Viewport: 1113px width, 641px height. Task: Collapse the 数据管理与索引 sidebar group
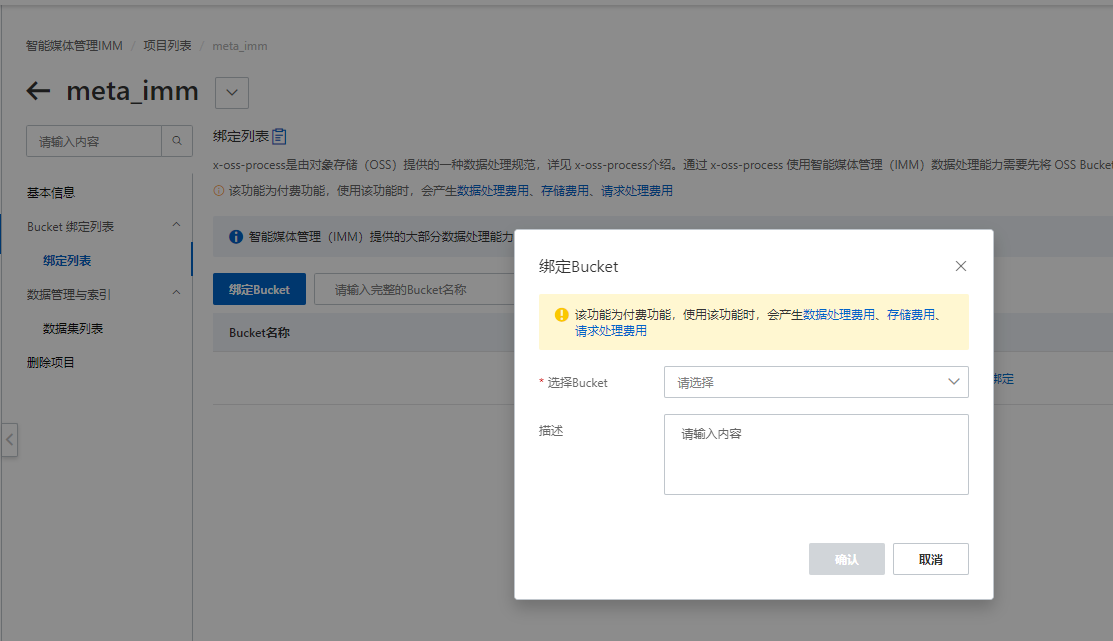176,292
